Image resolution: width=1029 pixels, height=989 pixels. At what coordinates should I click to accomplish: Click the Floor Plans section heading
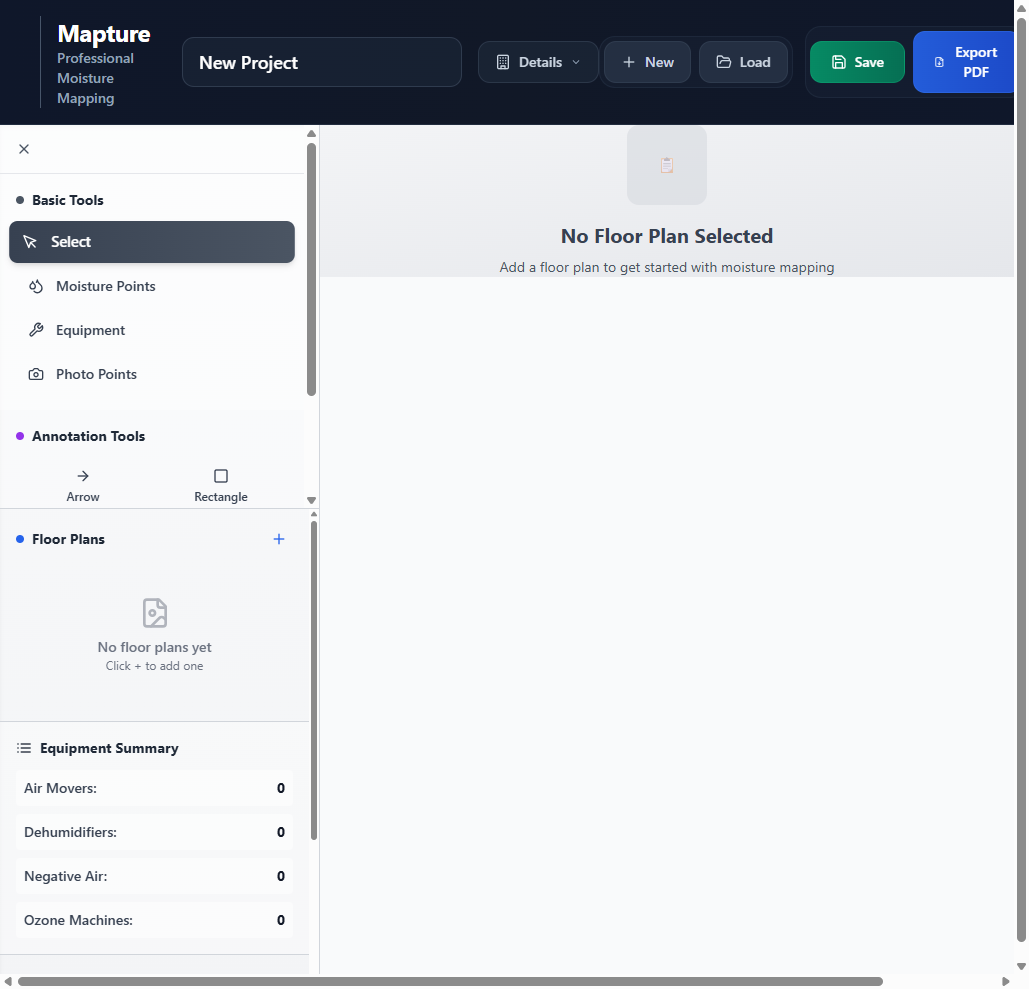(x=68, y=539)
